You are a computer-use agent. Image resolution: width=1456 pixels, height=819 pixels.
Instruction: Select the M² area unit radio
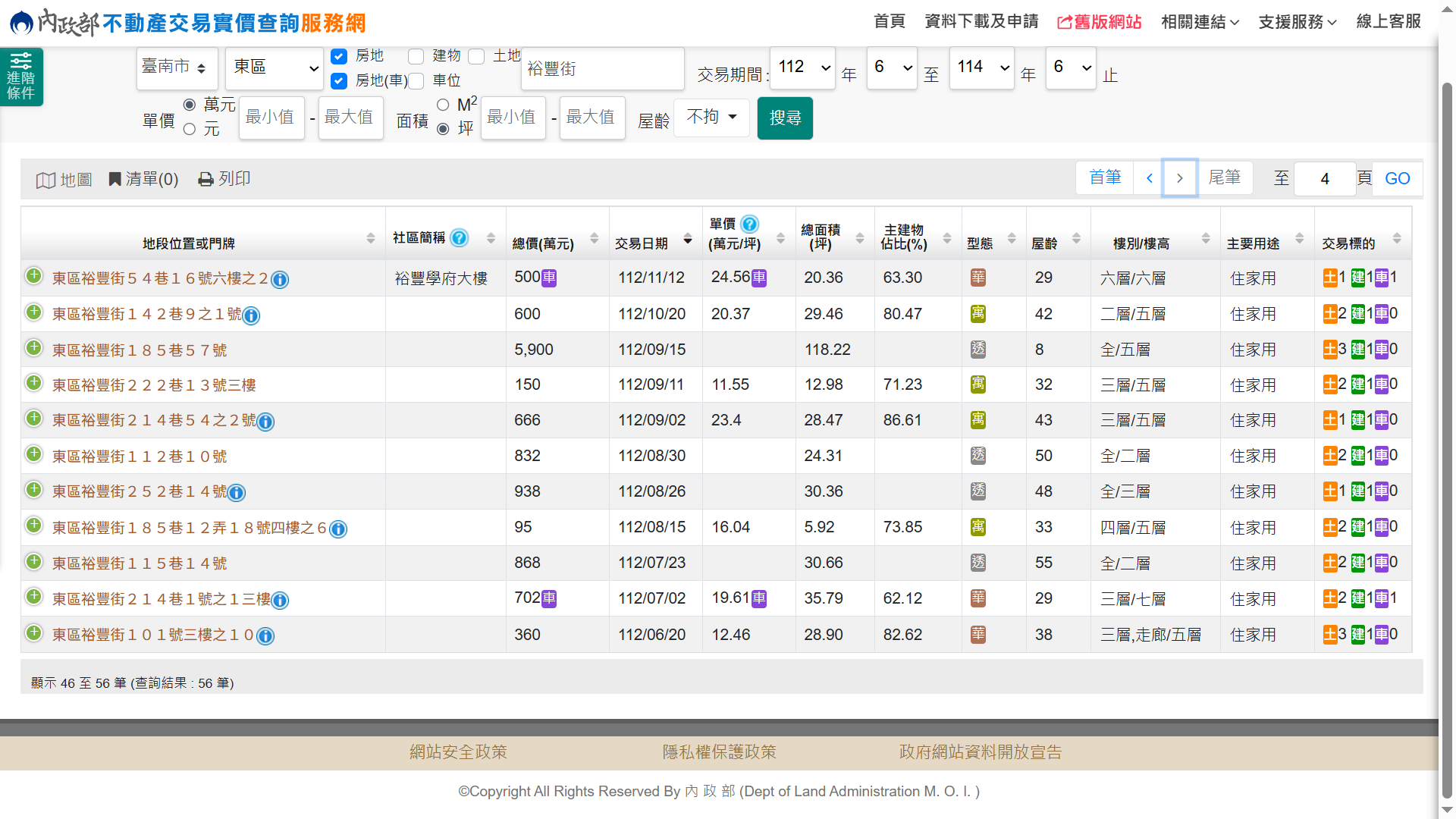tap(443, 105)
